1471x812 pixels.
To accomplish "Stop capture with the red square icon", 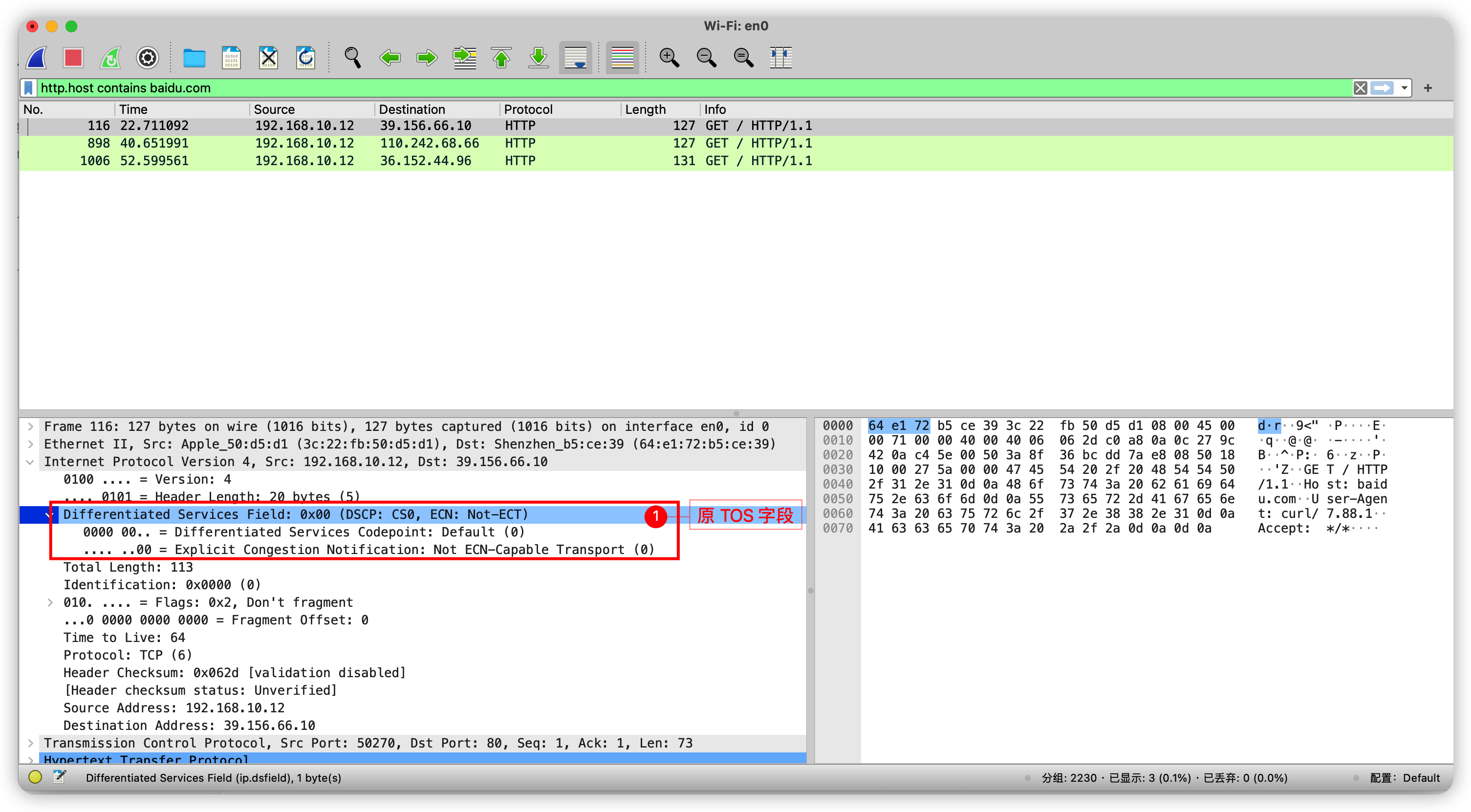I will coord(74,58).
